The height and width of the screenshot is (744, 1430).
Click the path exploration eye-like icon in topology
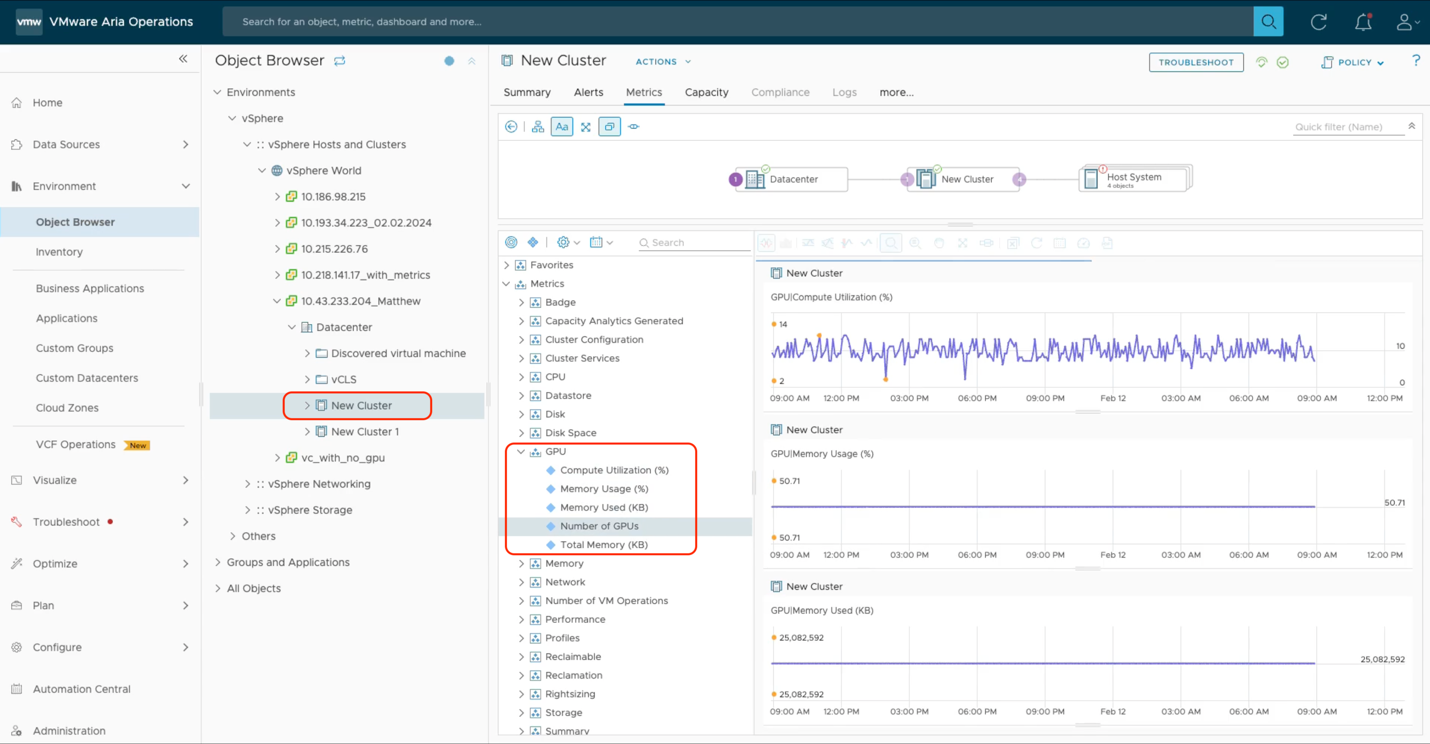click(x=633, y=127)
